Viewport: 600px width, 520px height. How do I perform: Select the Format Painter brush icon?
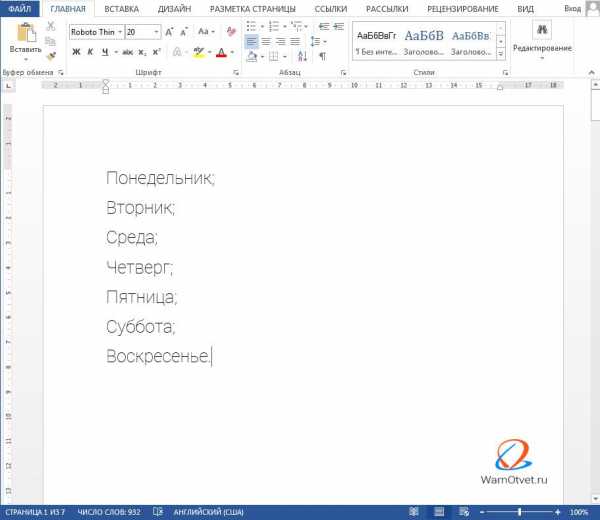coord(51,56)
